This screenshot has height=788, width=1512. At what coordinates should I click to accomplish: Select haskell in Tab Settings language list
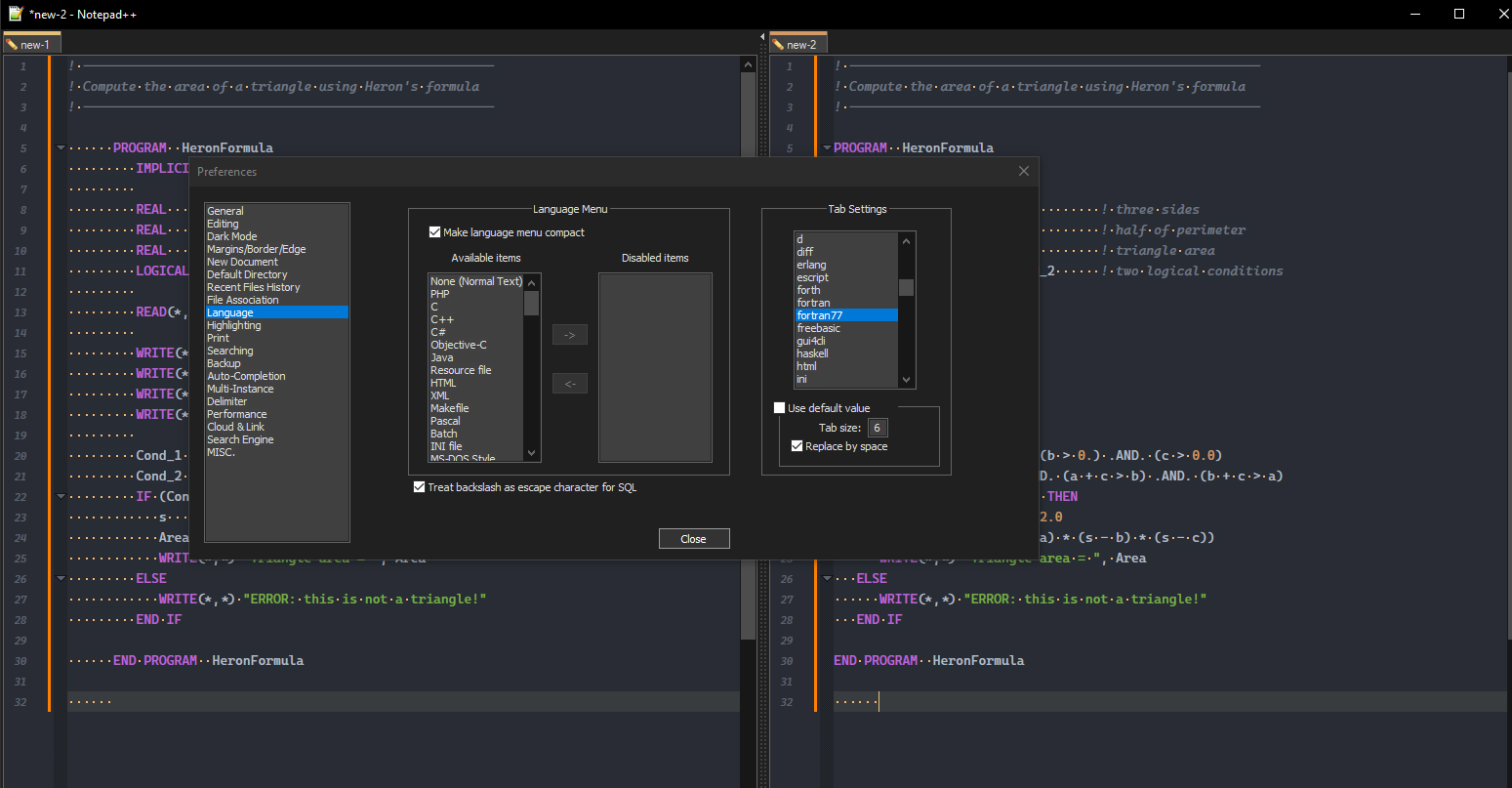846,353
